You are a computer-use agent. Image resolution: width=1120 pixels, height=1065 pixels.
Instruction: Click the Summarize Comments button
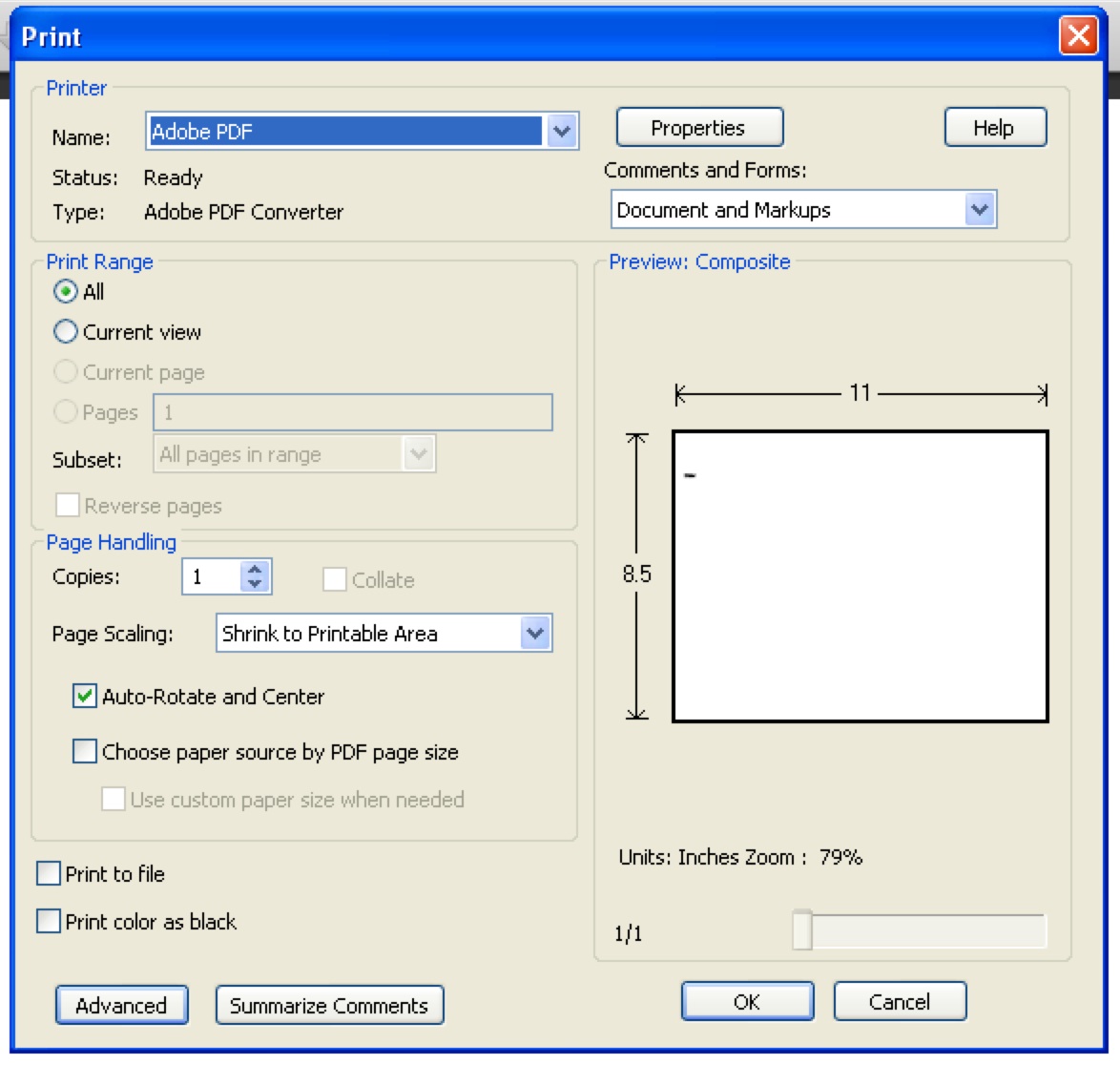pyautogui.click(x=329, y=1005)
